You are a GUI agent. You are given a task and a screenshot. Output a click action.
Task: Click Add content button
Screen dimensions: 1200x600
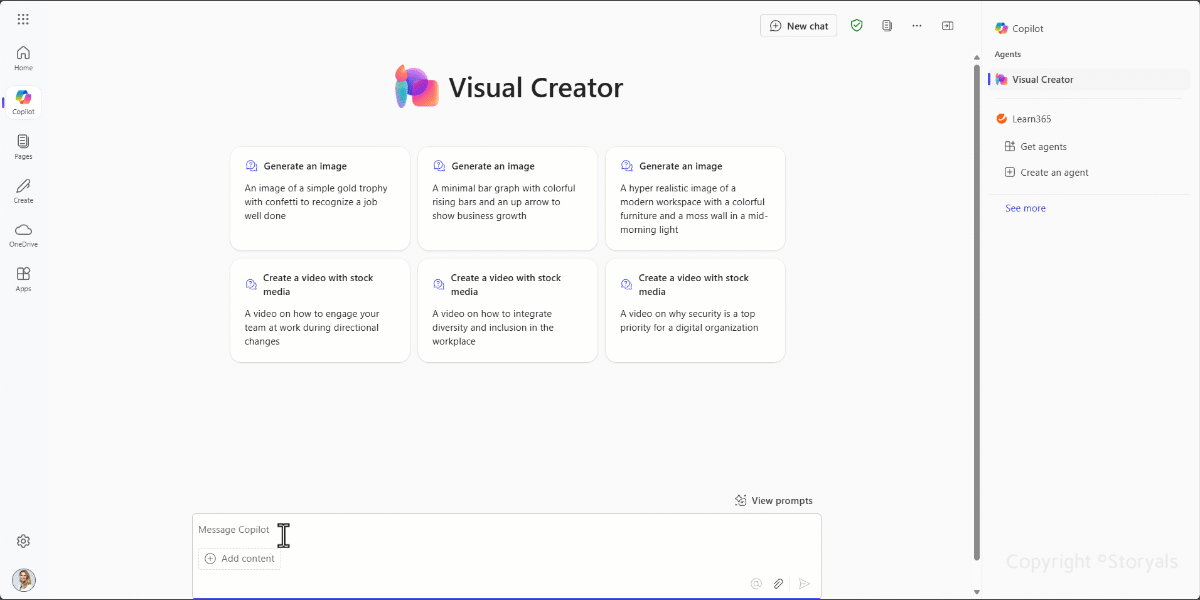pos(240,558)
